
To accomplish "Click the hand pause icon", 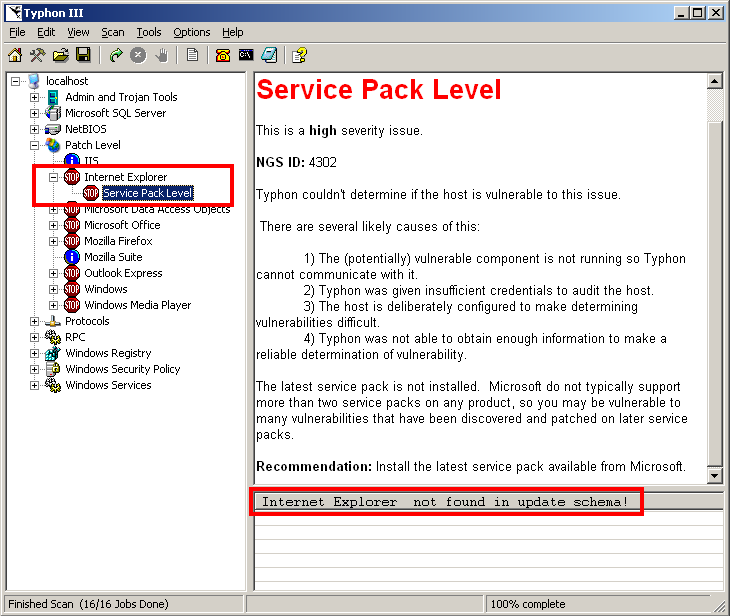I will (161, 55).
